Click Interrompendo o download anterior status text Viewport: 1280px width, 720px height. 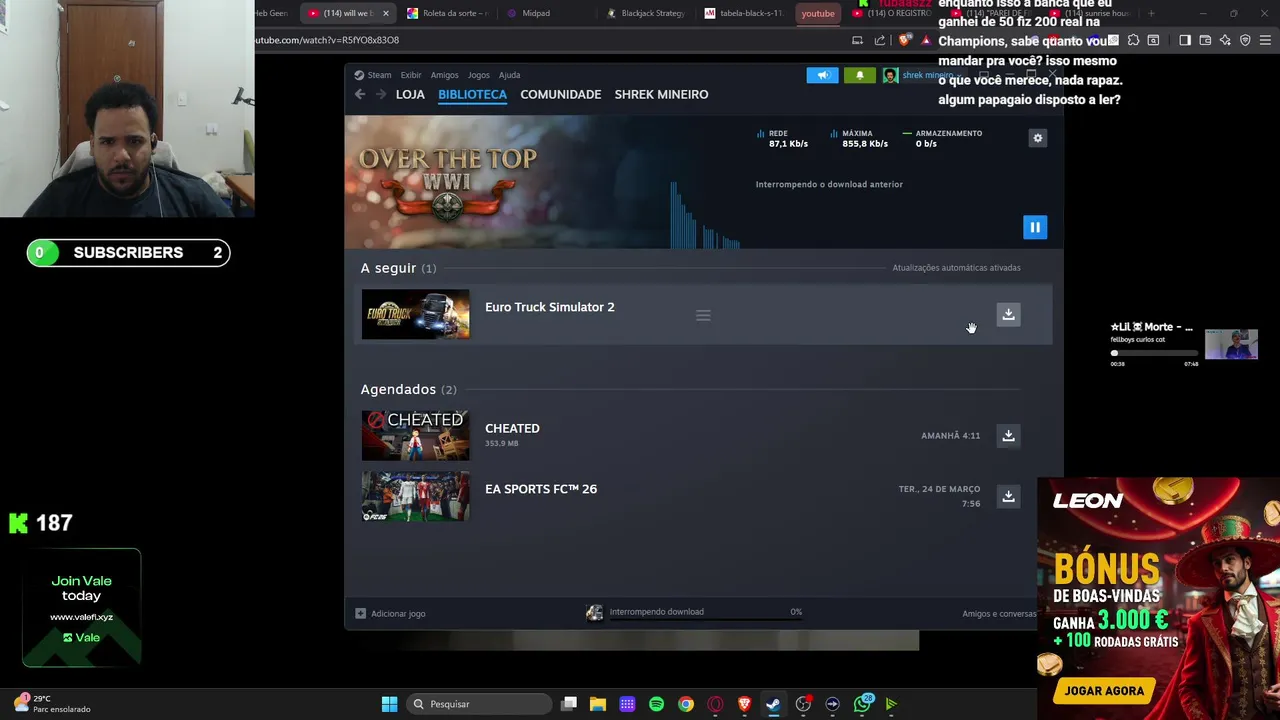pyautogui.click(x=829, y=184)
